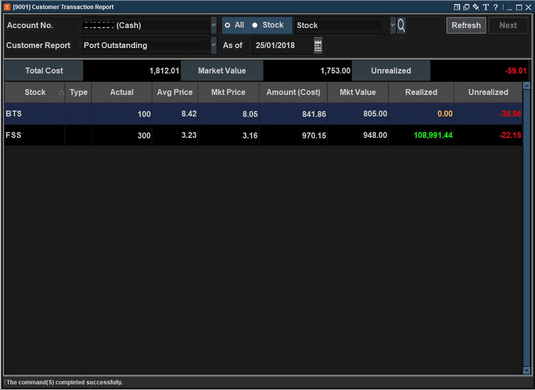Click FSS Avg Price 3.23
Image resolution: width=535 pixels, height=390 pixels.
tap(189, 135)
